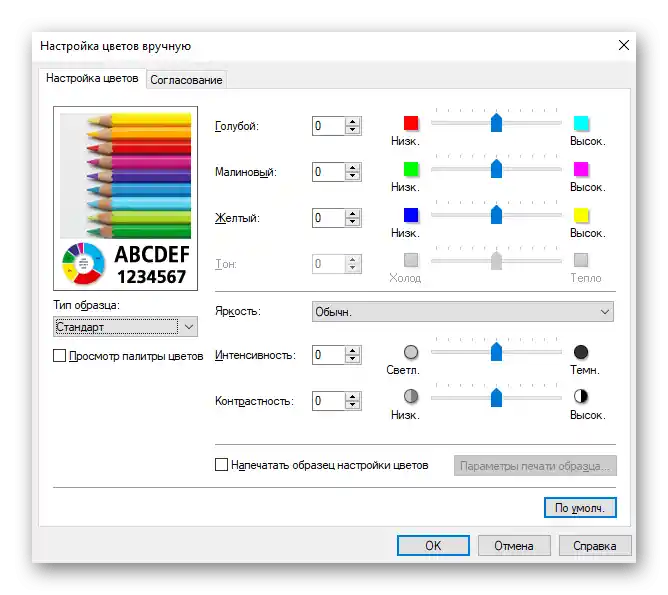Screen dimensions: 668x595
Task: Click the Малиновый slider thumb
Action: (496, 169)
